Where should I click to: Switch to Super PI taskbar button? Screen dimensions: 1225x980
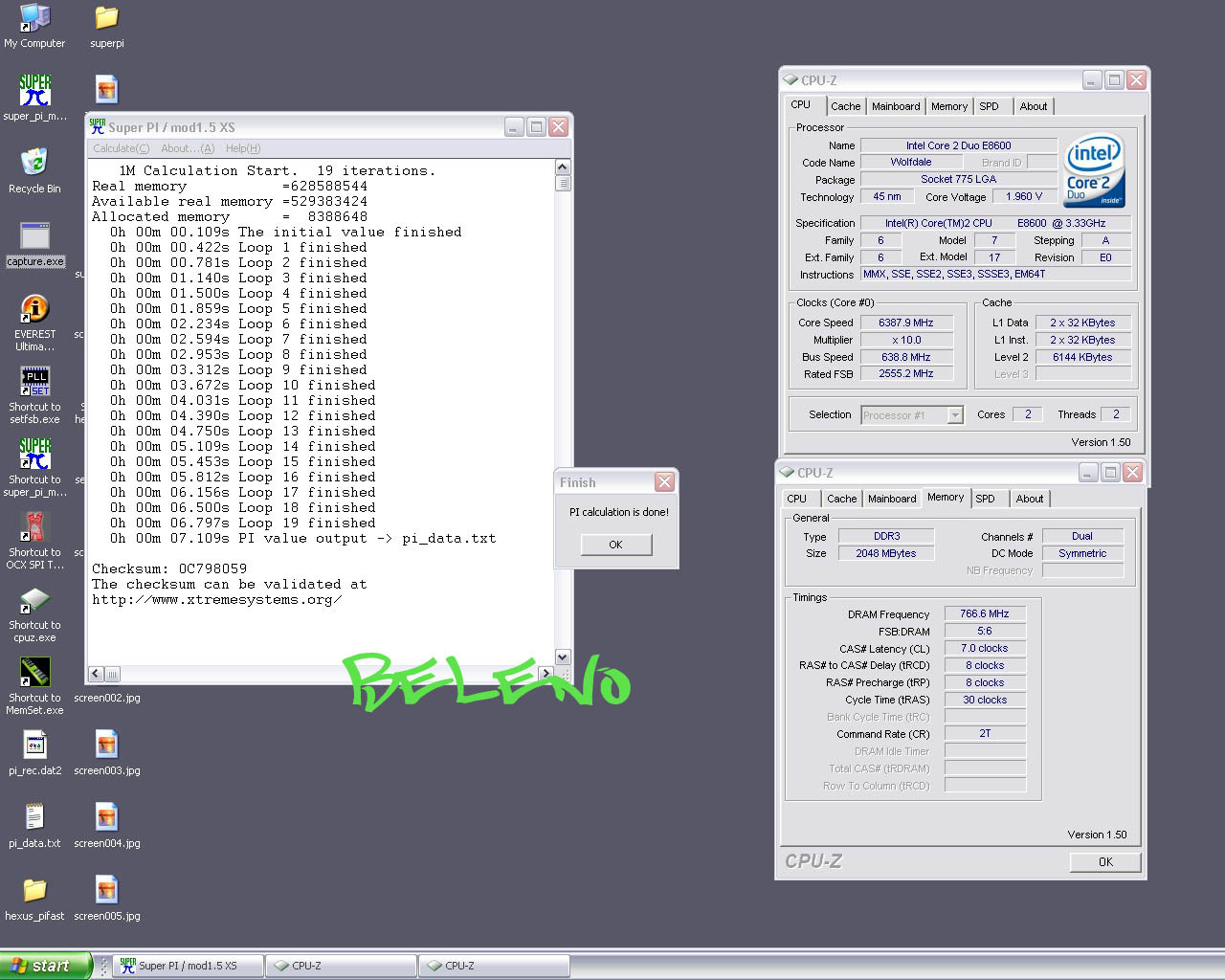point(188,966)
